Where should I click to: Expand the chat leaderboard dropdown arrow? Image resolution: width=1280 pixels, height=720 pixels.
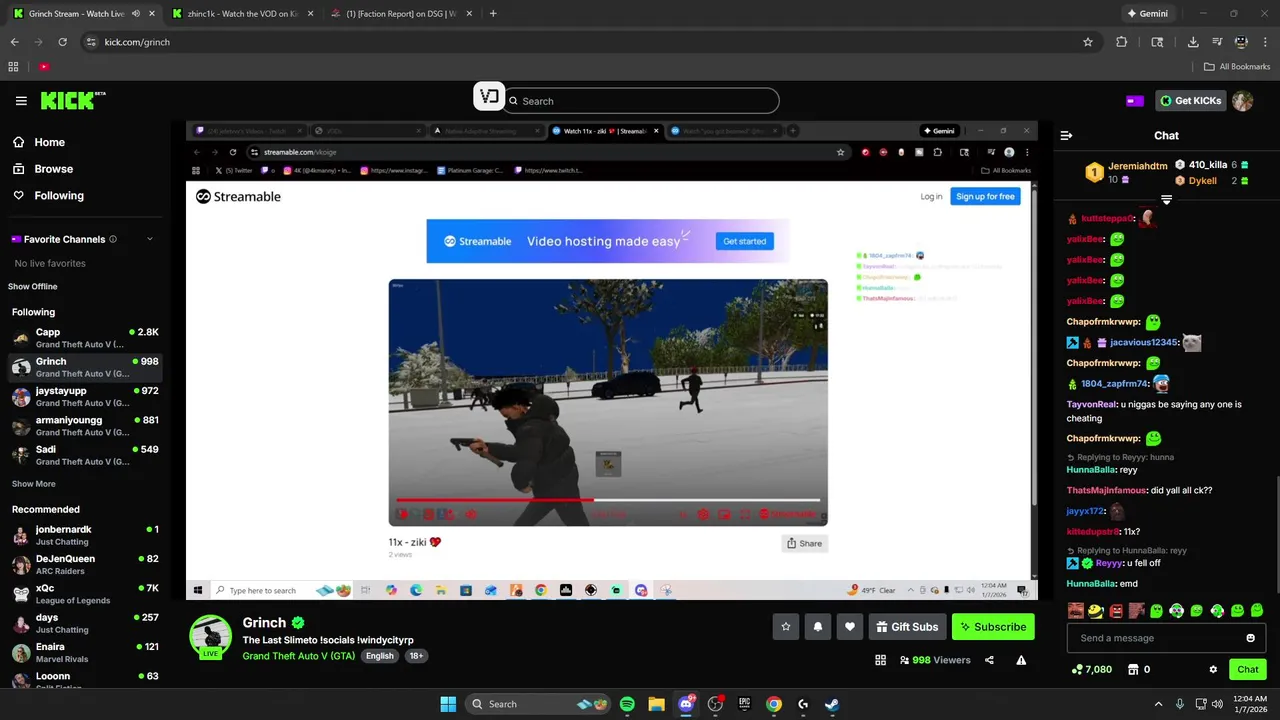pyautogui.click(x=1166, y=199)
